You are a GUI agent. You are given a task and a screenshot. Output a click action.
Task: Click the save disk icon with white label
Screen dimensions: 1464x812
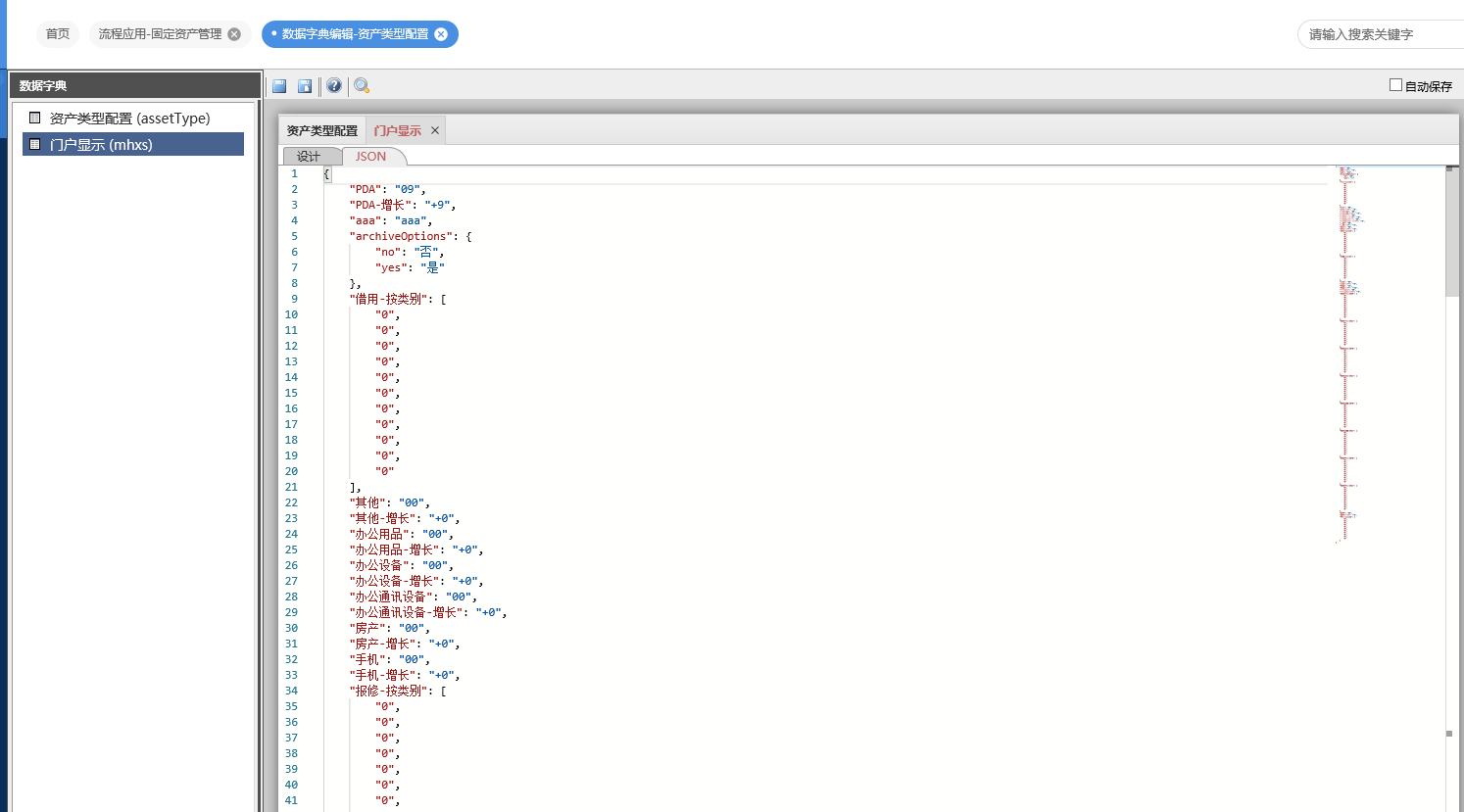[305, 86]
